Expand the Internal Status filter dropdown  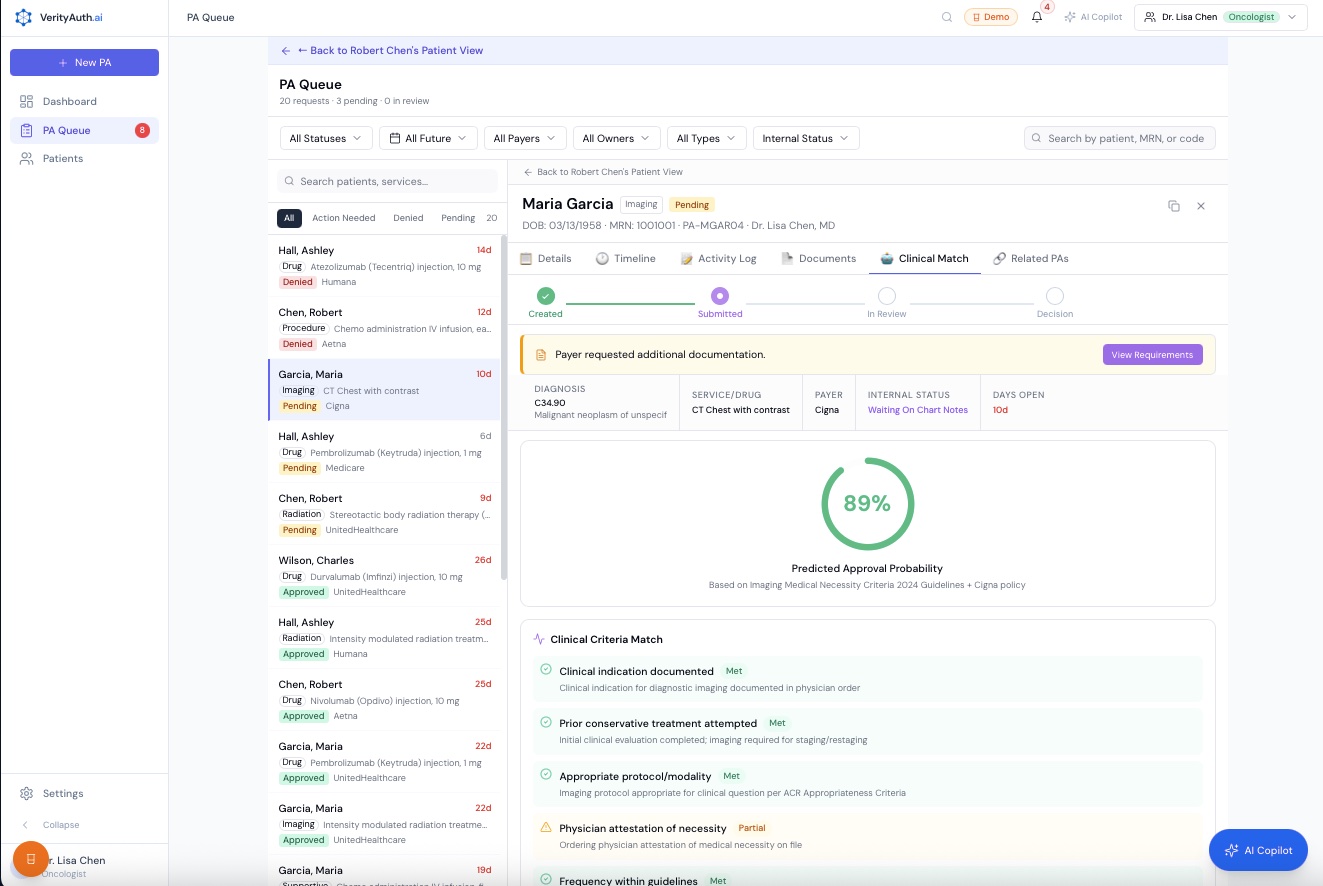pos(805,138)
